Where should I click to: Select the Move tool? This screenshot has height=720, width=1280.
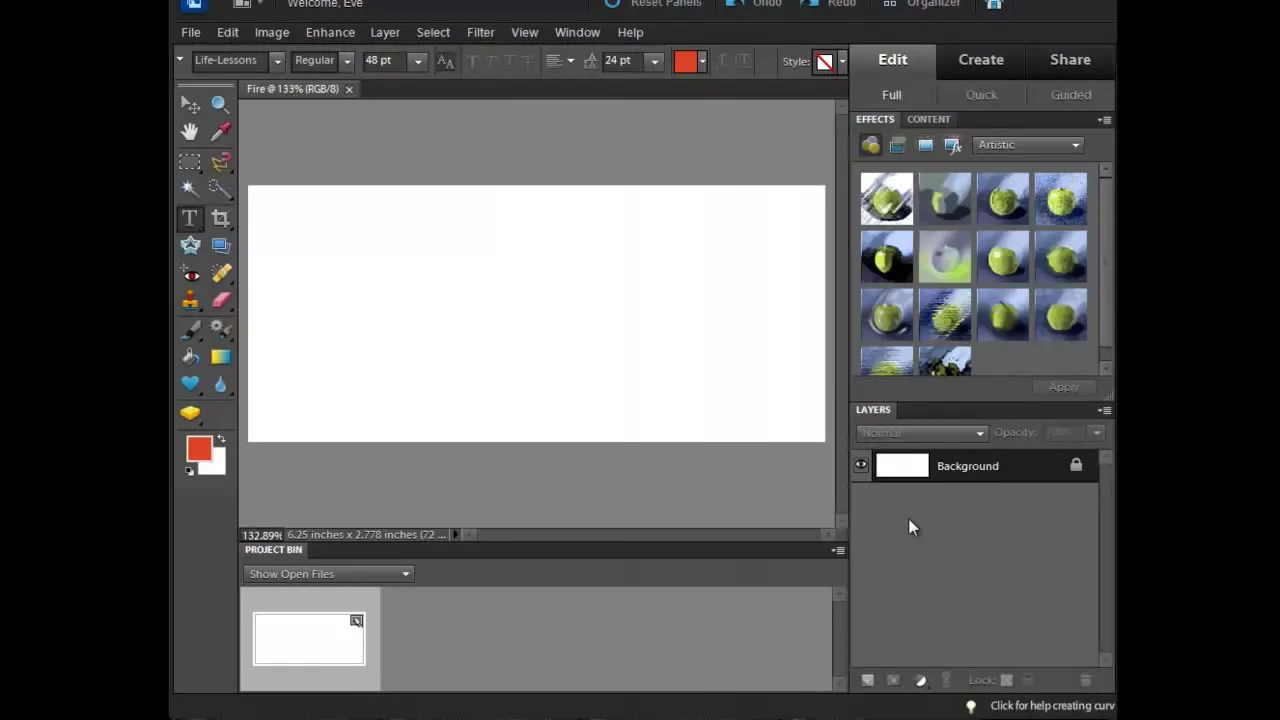190,104
